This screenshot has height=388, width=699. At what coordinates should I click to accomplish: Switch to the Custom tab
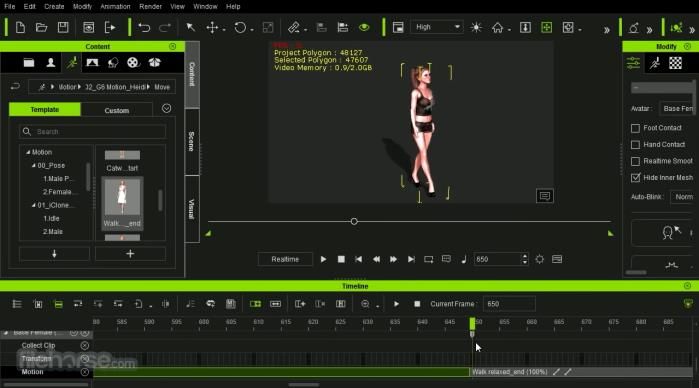tap(116, 110)
